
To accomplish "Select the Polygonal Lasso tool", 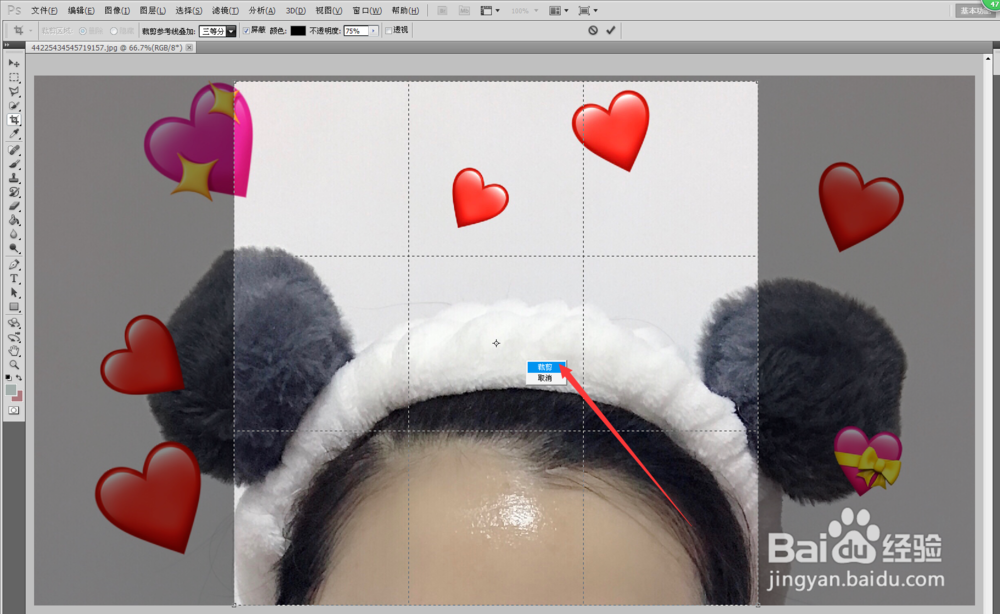I will point(14,91).
